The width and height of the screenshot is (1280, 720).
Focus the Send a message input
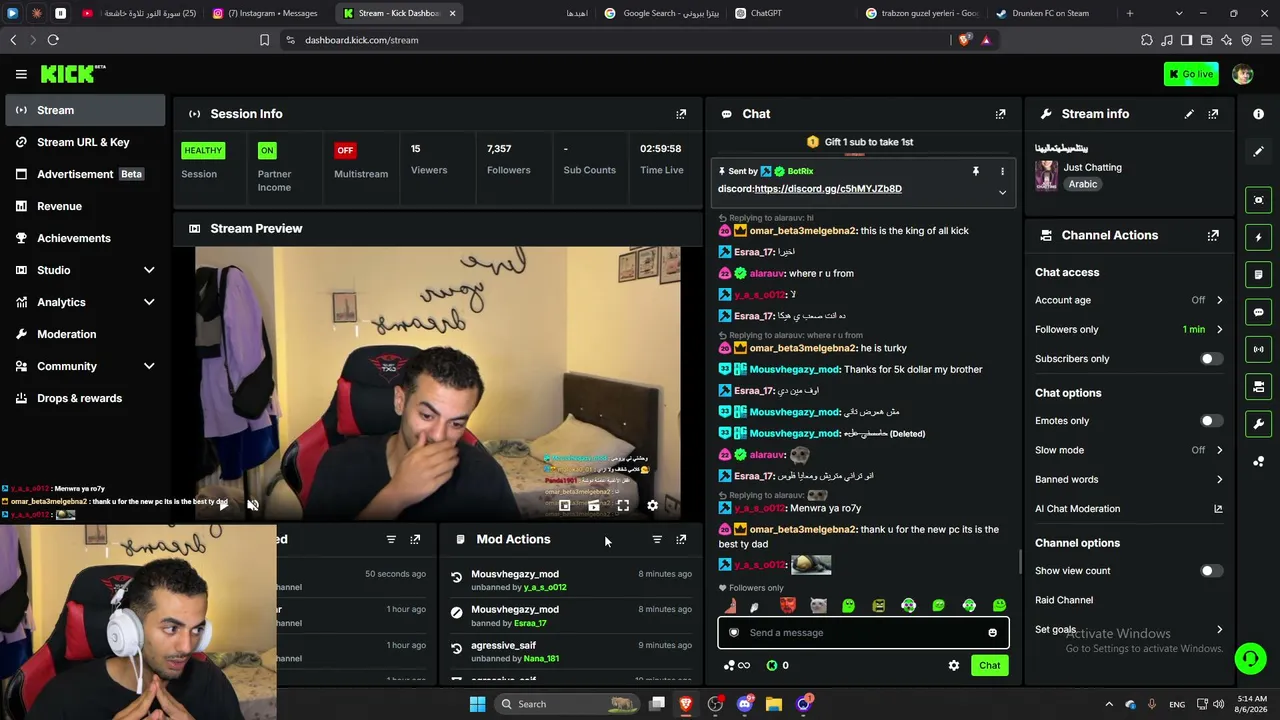point(863,633)
